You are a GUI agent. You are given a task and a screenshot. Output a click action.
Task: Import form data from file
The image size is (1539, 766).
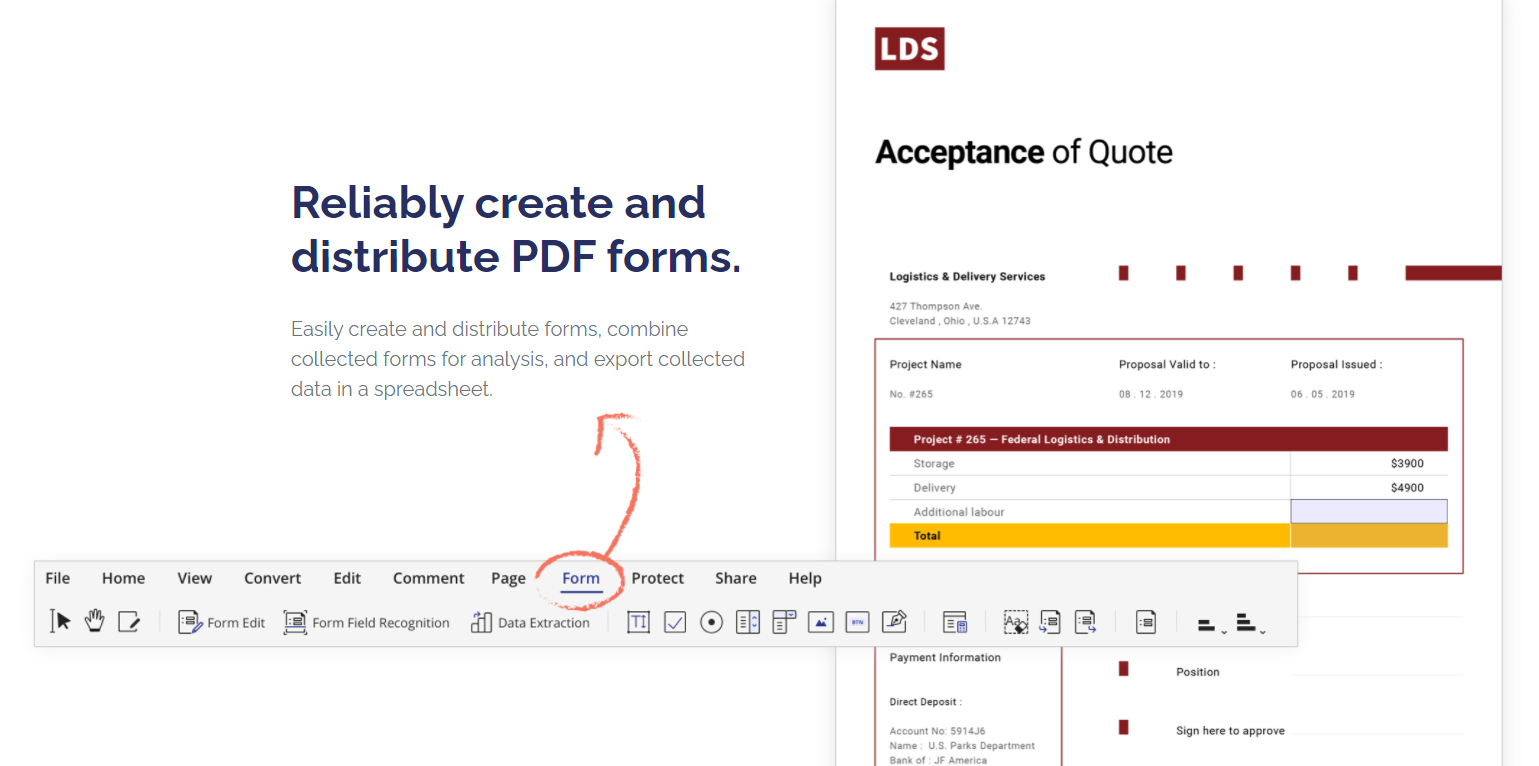pos(1050,622)
